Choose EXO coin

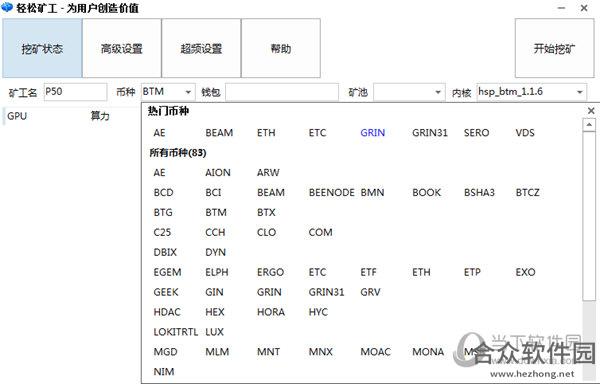click(525, 272)
